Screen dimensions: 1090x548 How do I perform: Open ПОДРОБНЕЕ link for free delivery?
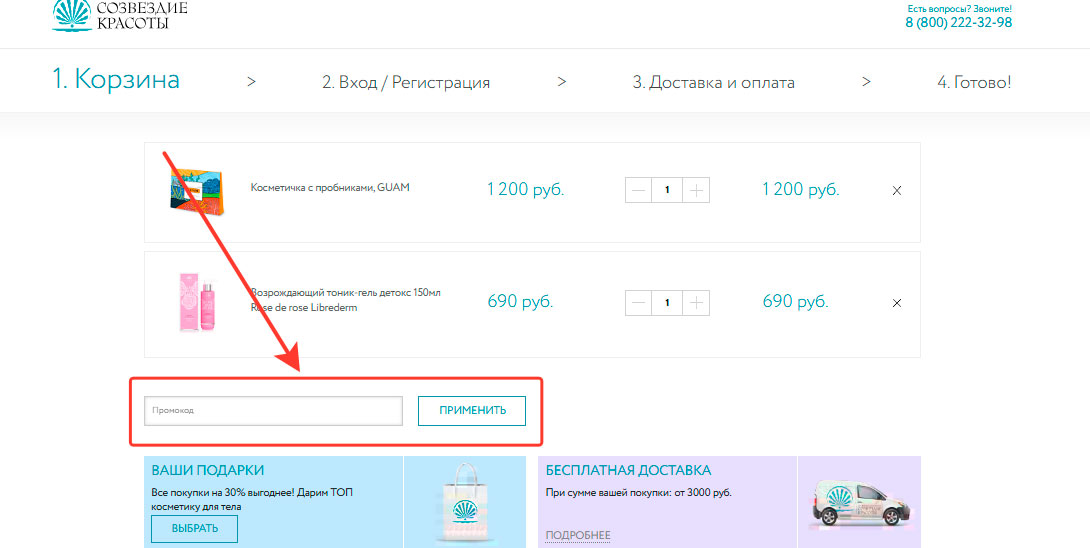[578, 535]
